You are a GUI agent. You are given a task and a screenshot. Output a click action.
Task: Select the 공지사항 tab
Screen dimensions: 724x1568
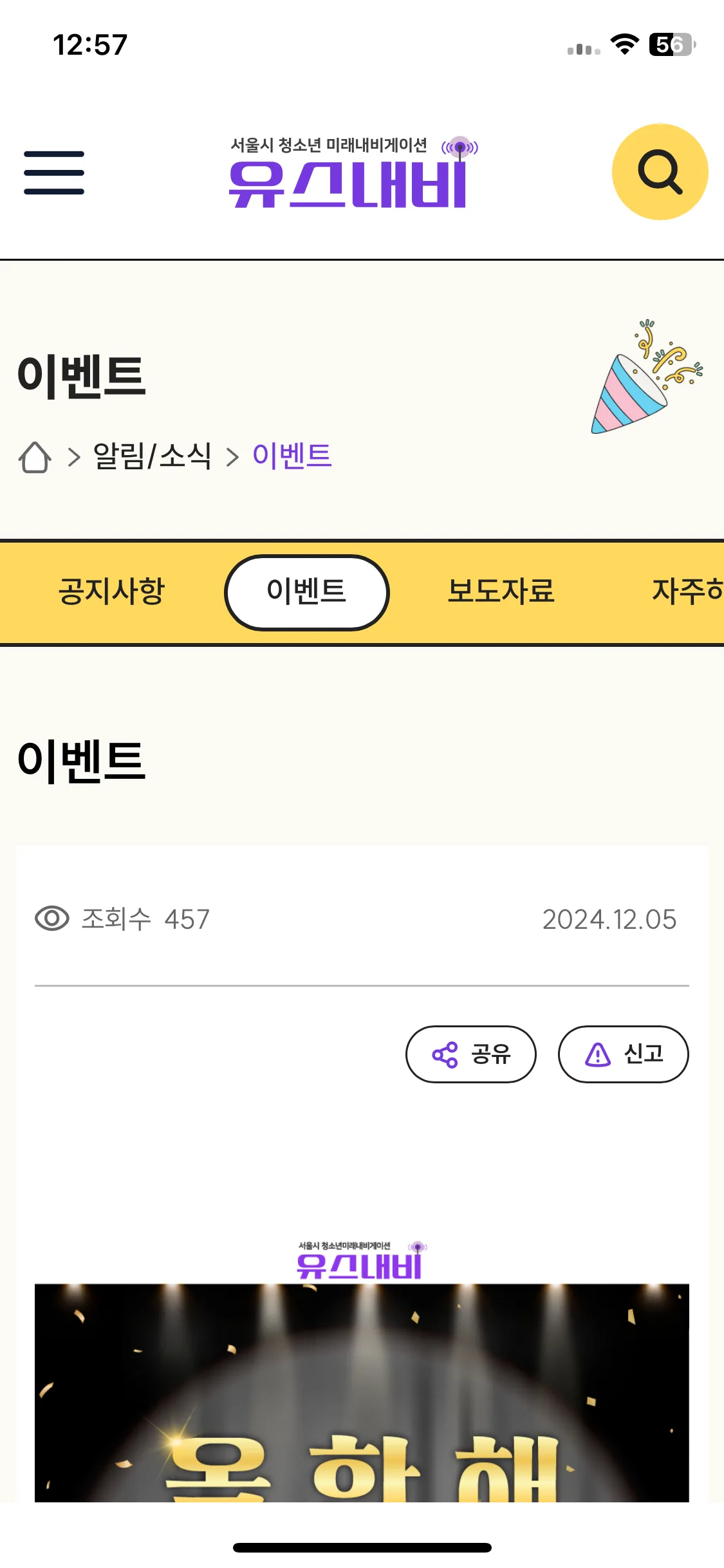112,592
